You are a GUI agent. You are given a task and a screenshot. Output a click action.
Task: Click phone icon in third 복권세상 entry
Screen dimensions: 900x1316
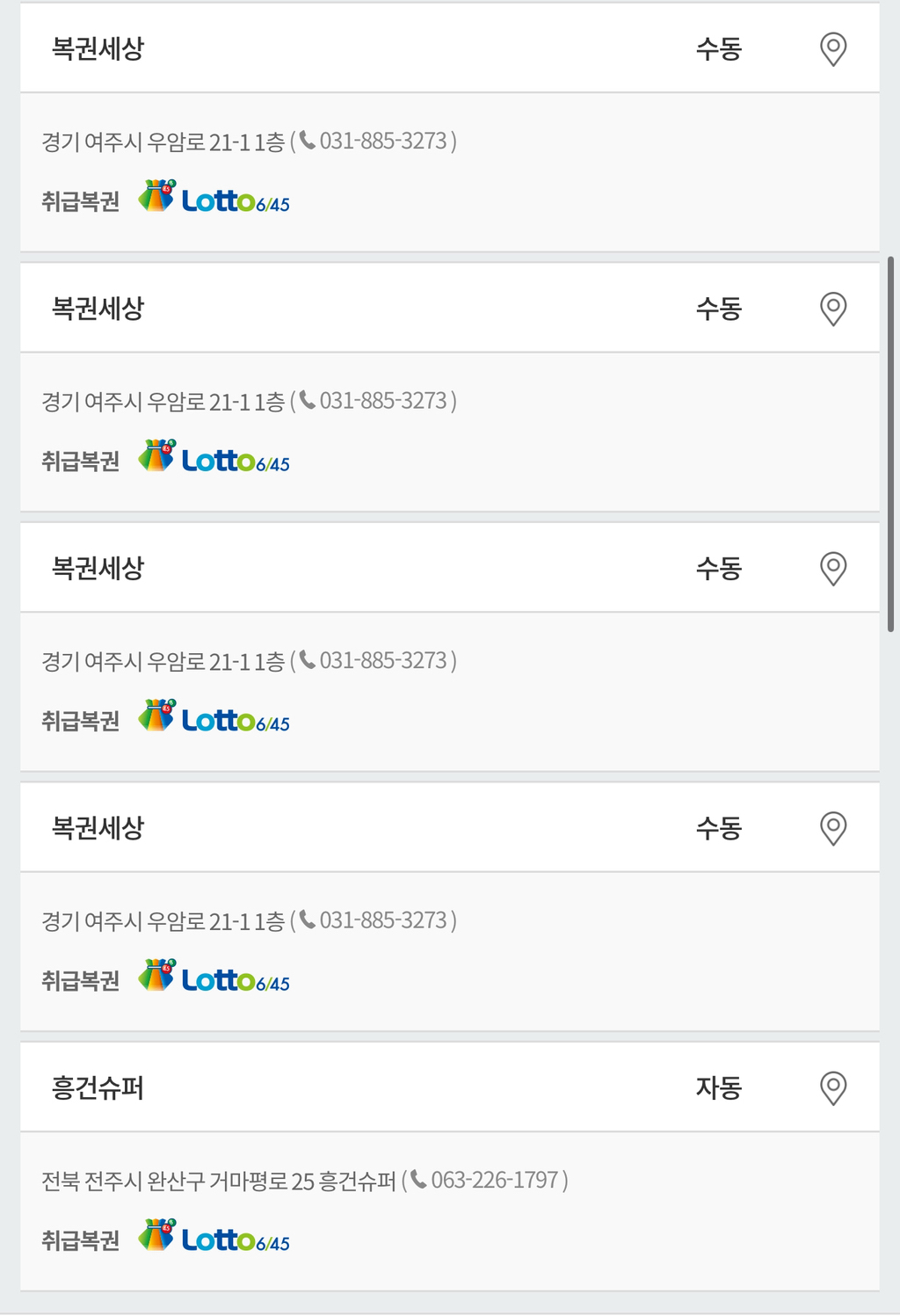[307, 659]
